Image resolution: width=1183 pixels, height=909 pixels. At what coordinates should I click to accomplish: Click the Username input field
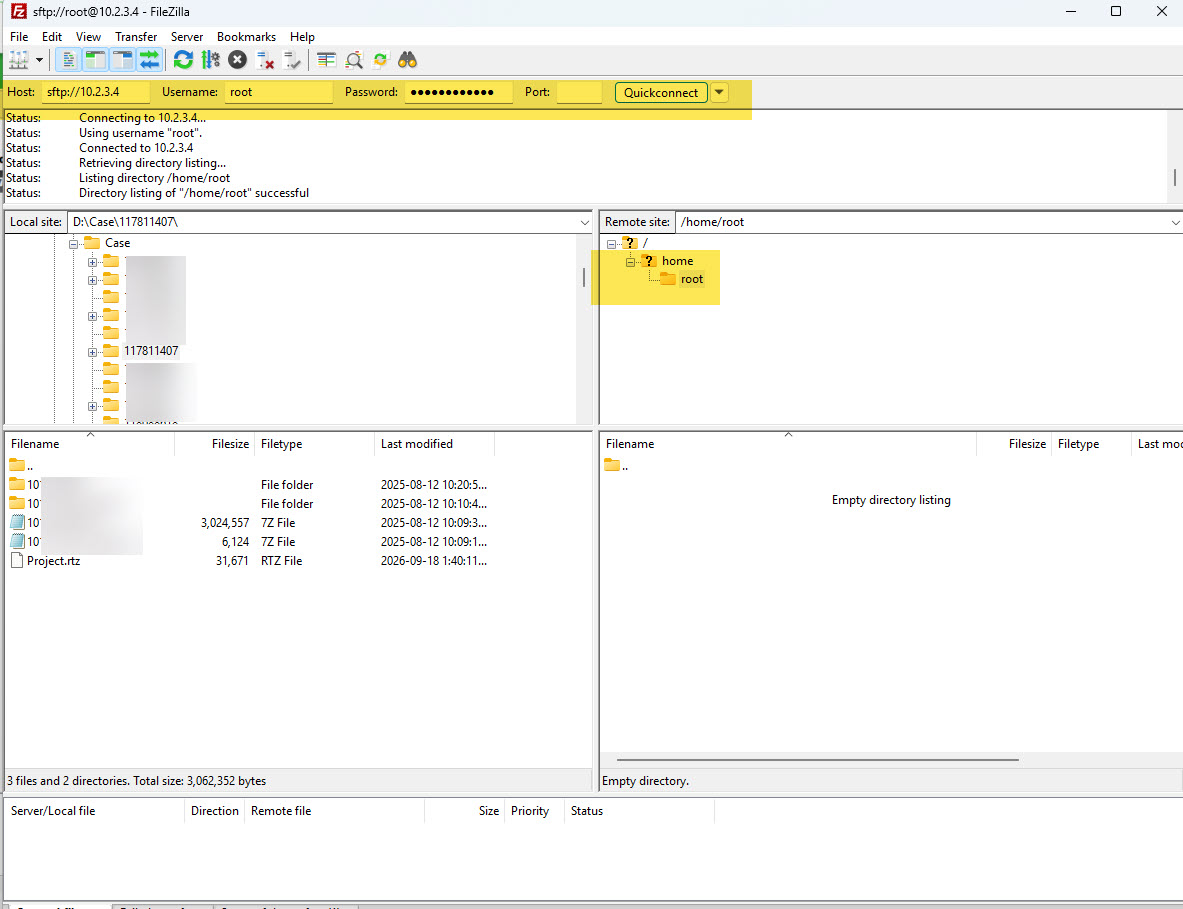tap(278, 92)
